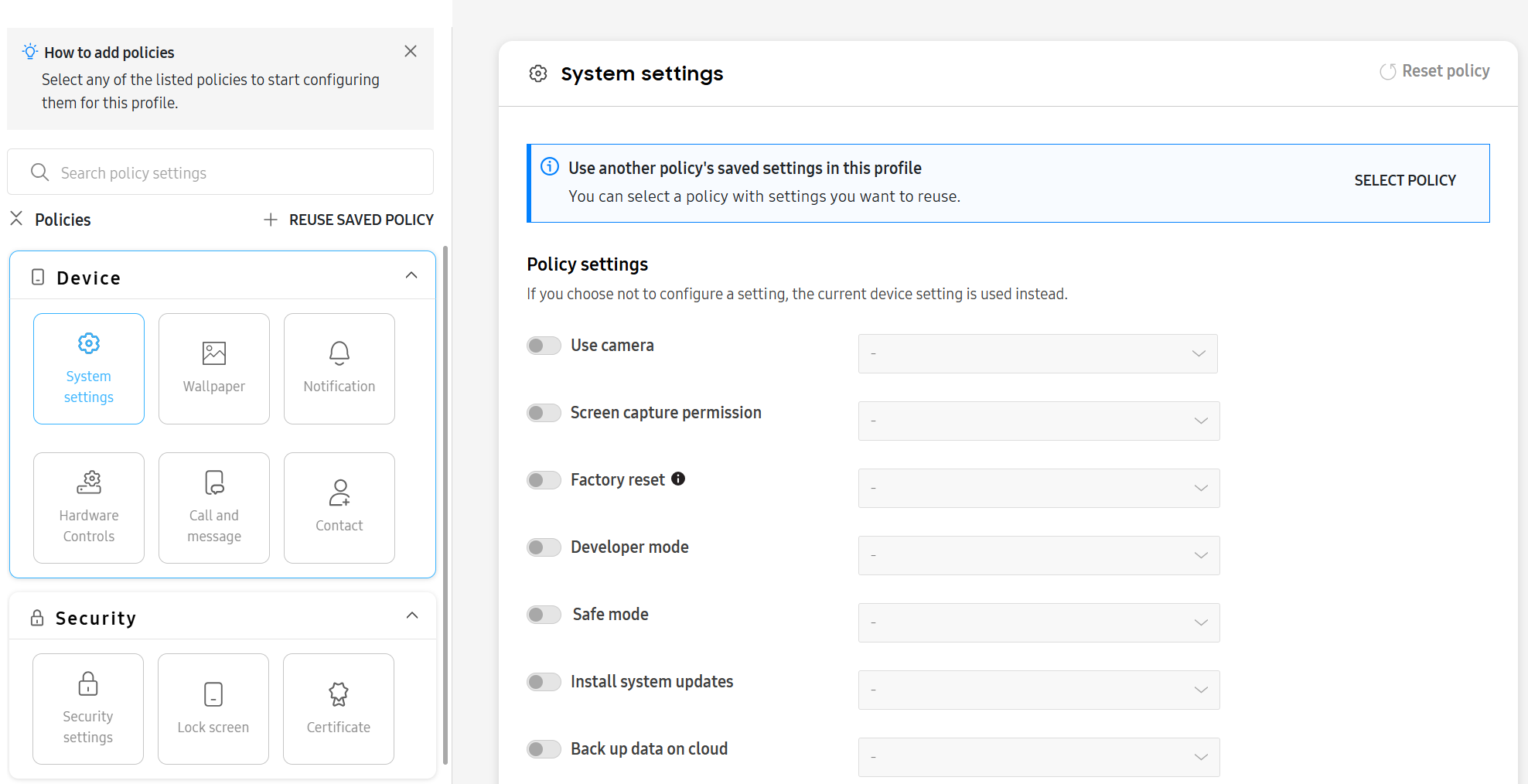
Task: Enable the Developer mode setting
Action: click(544, 547)
